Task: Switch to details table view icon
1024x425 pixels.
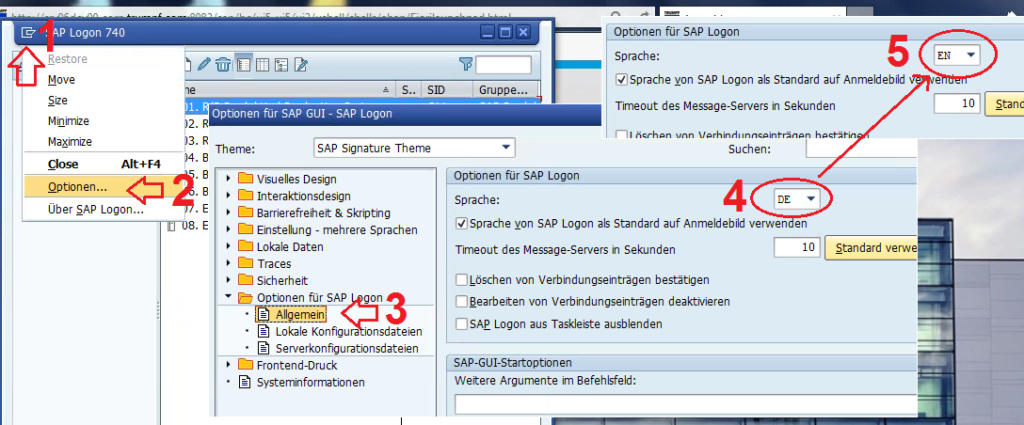Action: (x=263, y=64)
